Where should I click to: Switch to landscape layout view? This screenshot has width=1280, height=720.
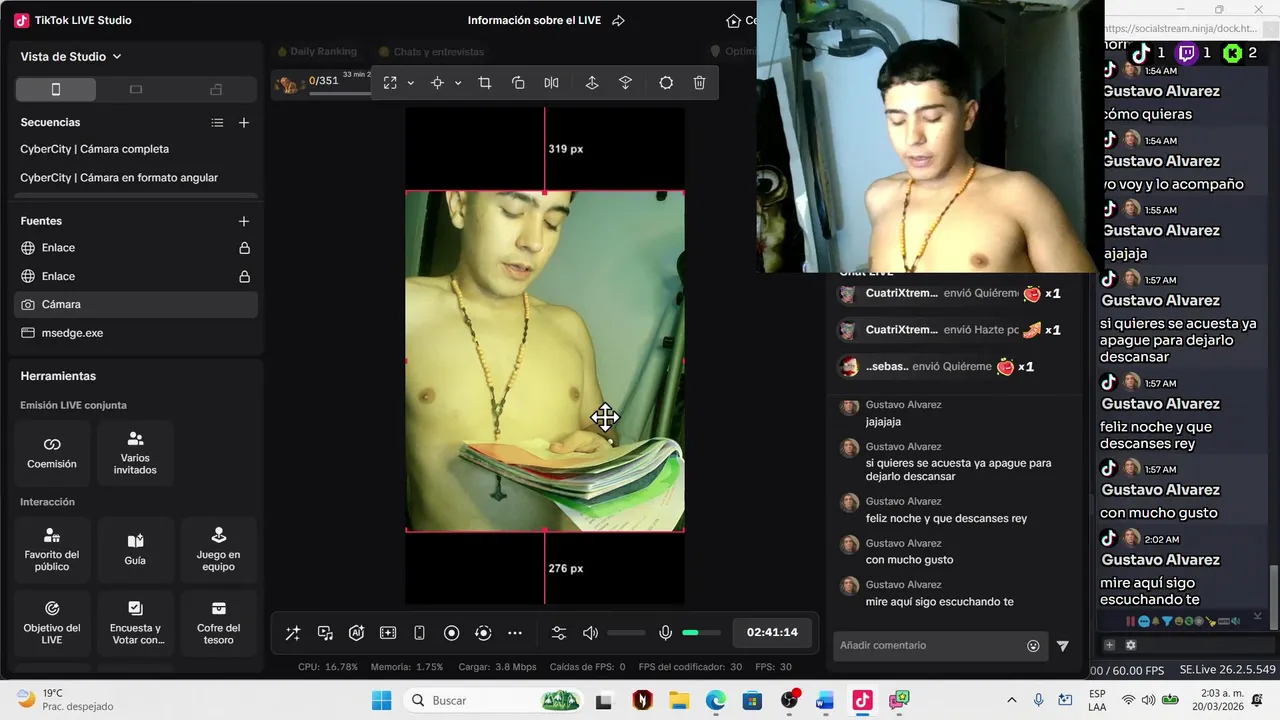tap(136, 89)
